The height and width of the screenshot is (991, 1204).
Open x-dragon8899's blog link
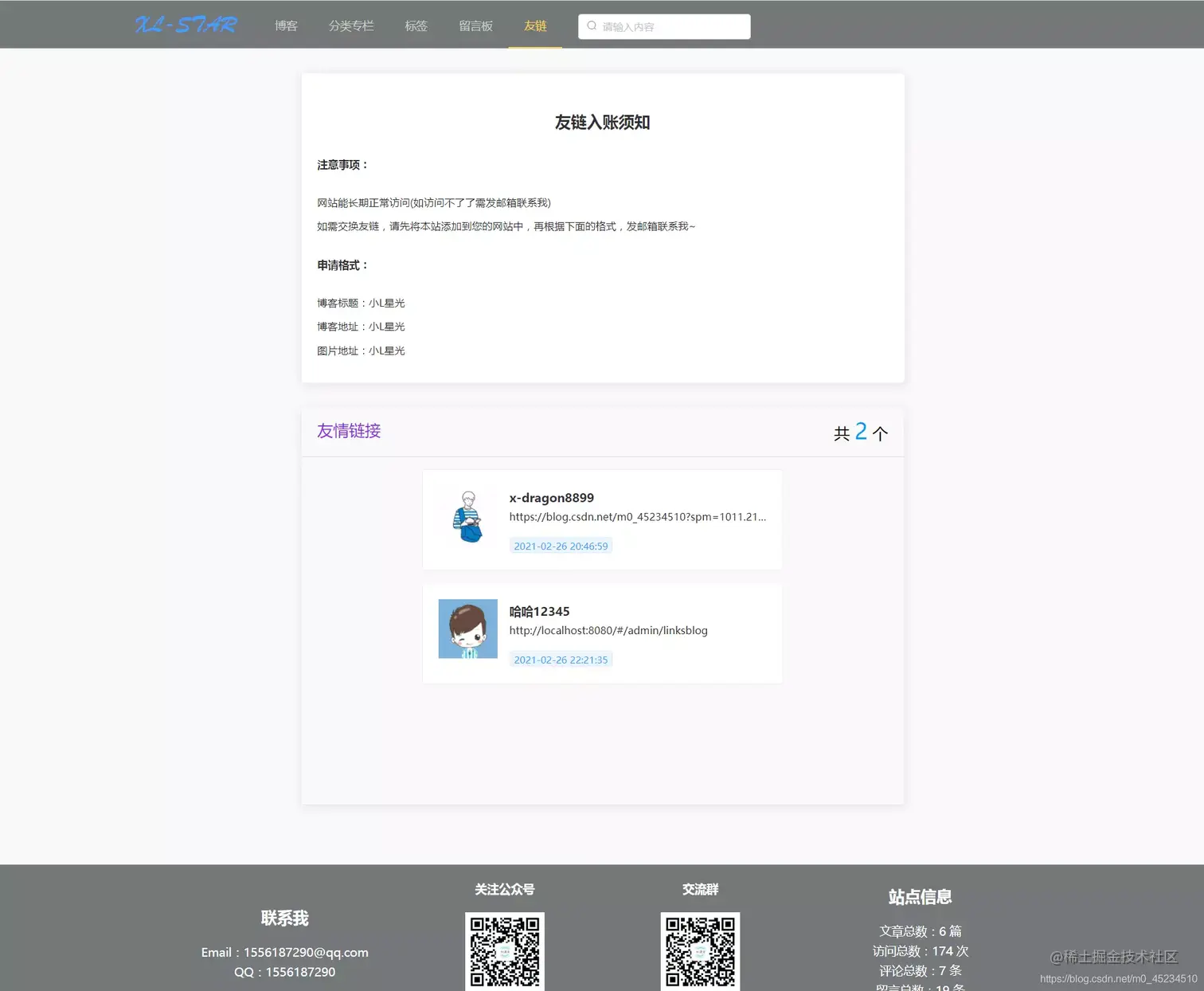tap(637, 516)
